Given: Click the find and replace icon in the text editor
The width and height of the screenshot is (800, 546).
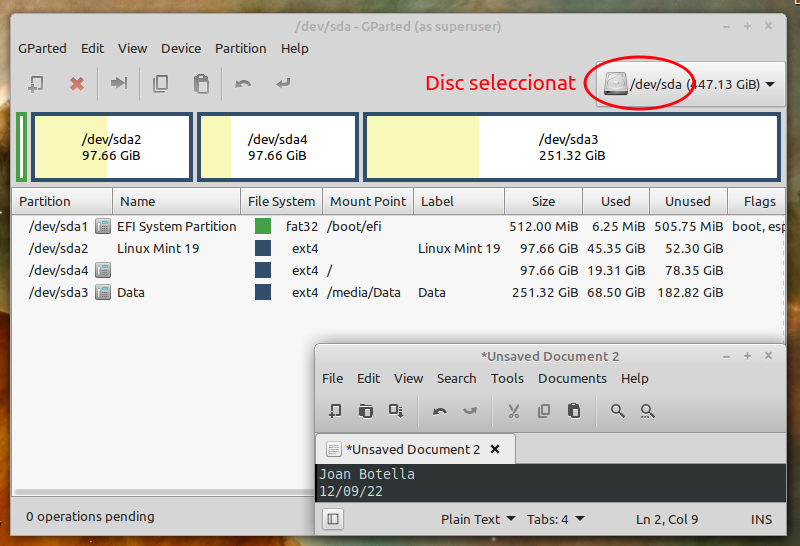Looking at the screenshot, I should pyautogui.click(x=647, y=410).
